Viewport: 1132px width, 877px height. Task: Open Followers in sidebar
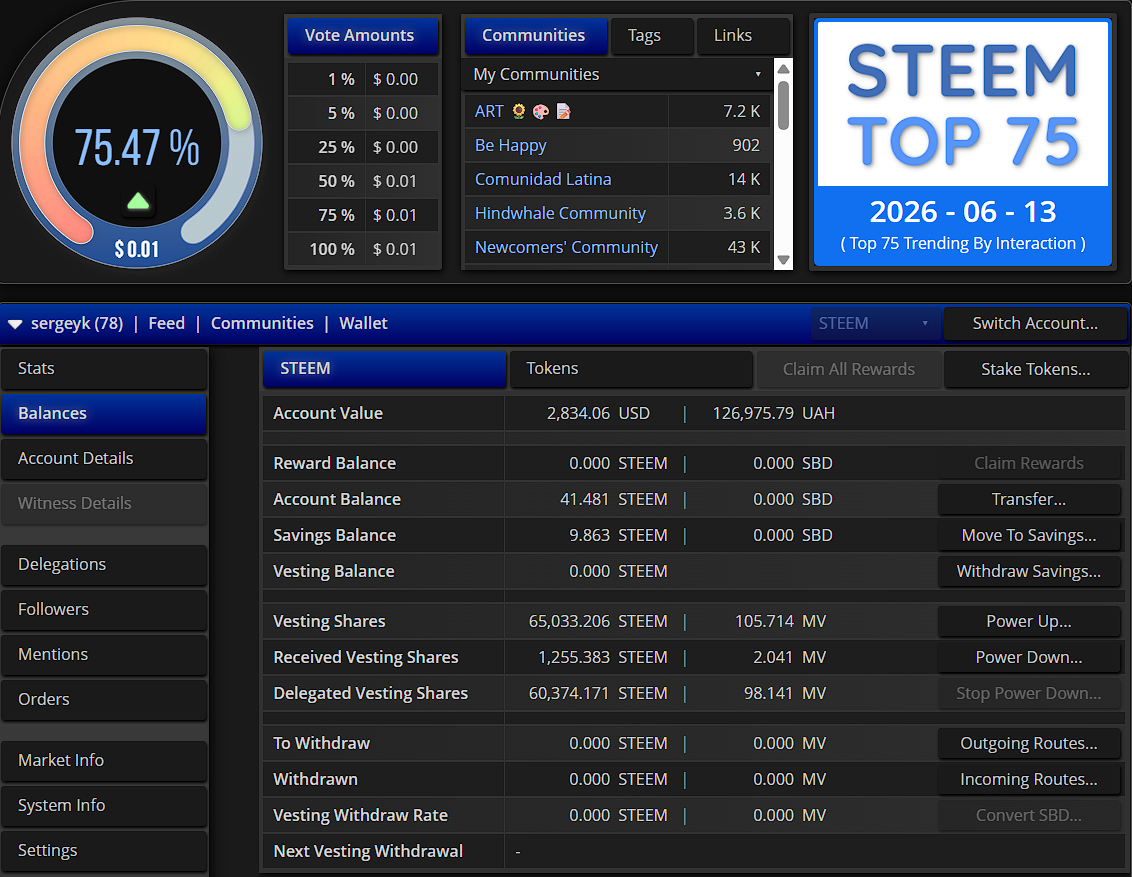pyautogui.click(x=104, y=609)
